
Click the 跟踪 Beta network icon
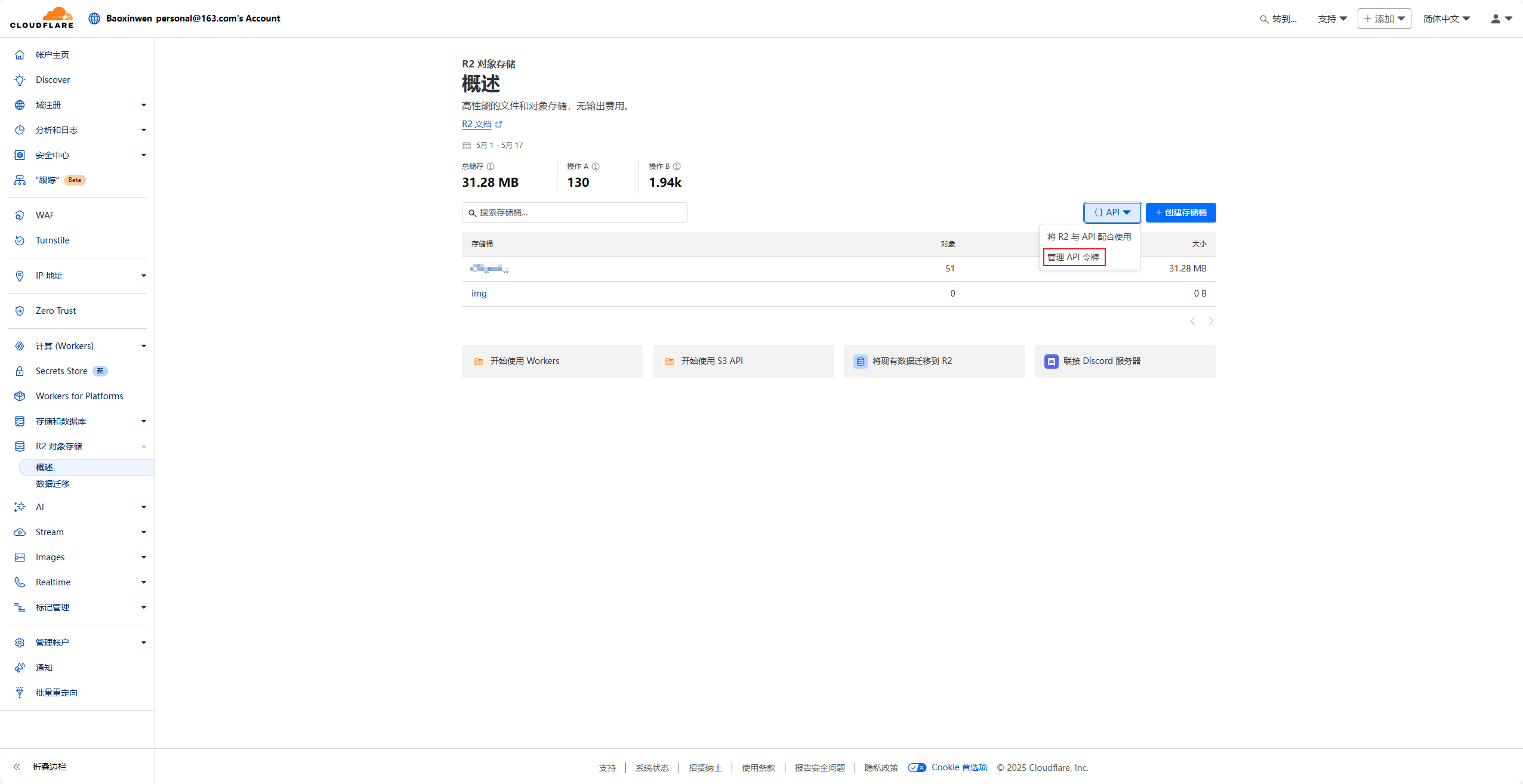[20, 180]
